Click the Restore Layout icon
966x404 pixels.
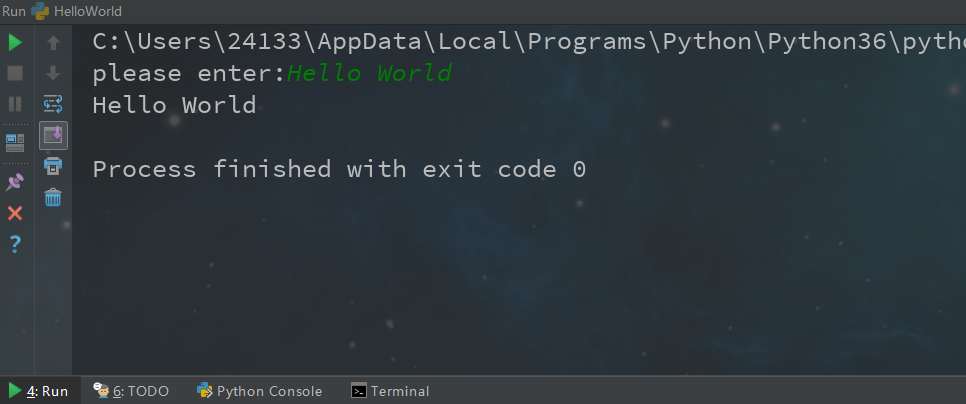[x=15, y=142]
